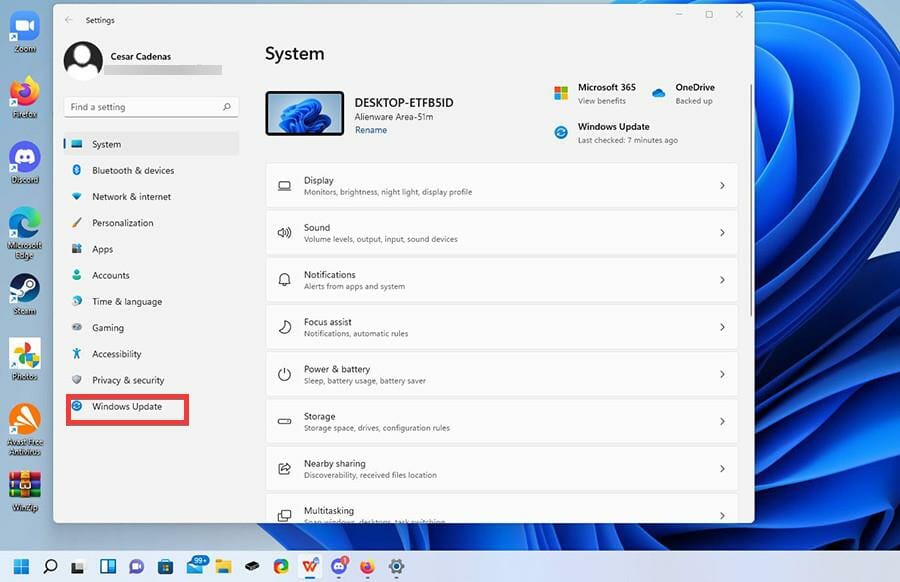The image size is (900, 582).
Task: Open Windows Update 'Last checked' status shortcut
Action: (x=616, y=133)
